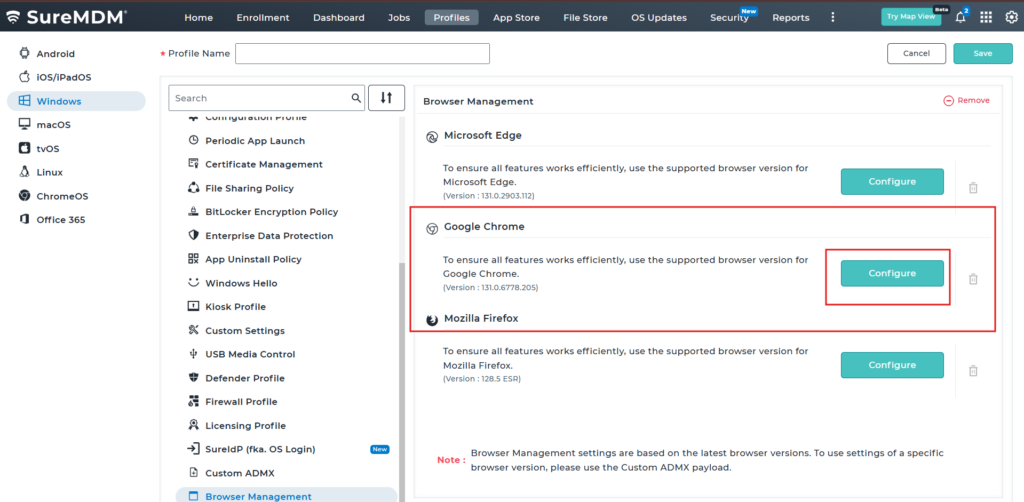This screenshot has height=502, width=1024.
Task: Click Configure for Google Chrome
Action: [892, 273]
